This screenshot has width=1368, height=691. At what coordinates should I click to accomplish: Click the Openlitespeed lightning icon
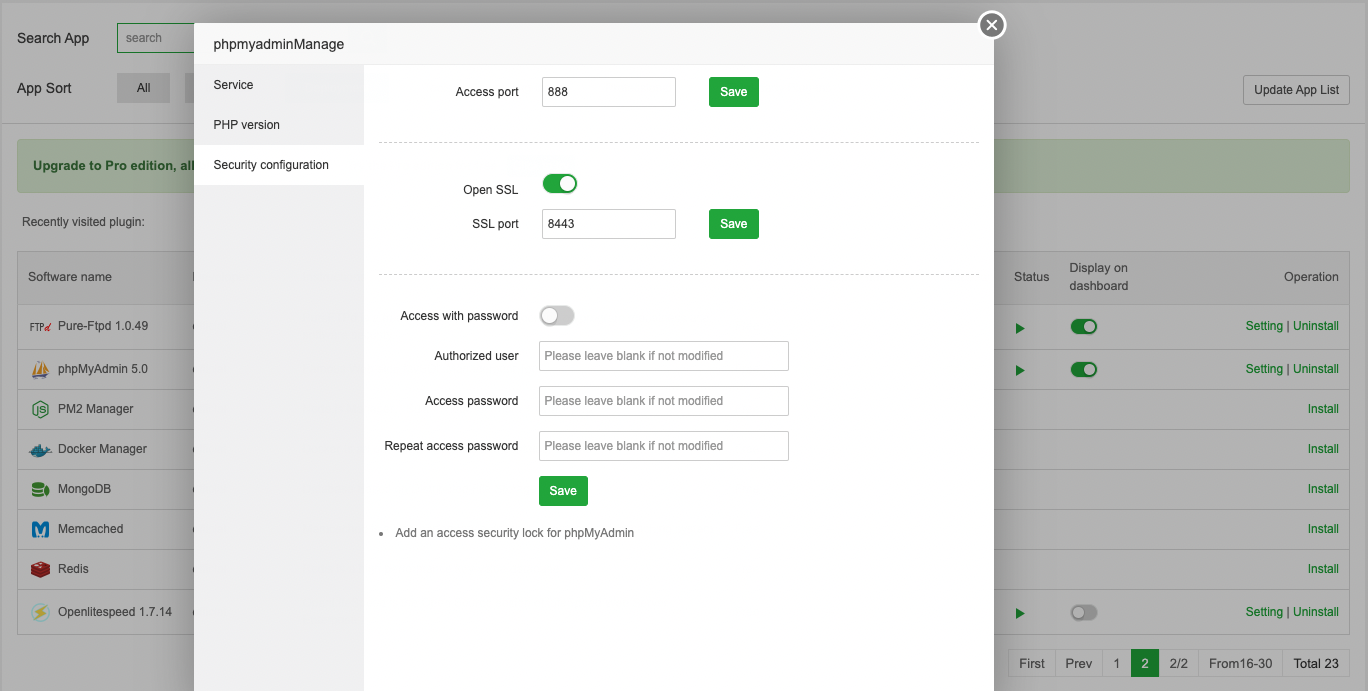click(x=40, y=612)
